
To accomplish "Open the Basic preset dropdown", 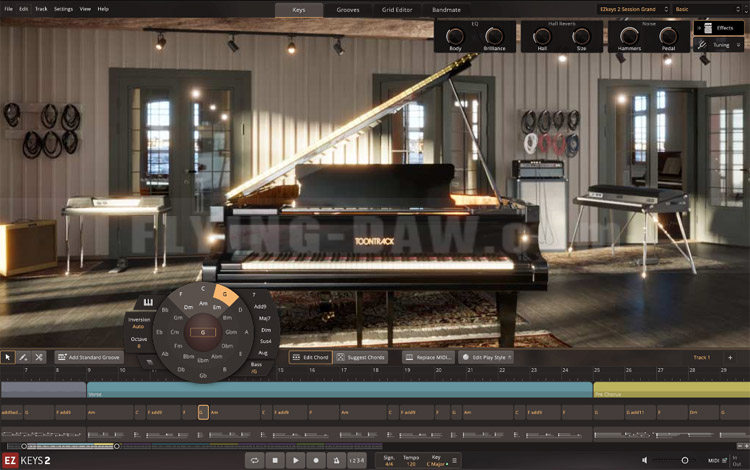I will [x=708, y=9].
